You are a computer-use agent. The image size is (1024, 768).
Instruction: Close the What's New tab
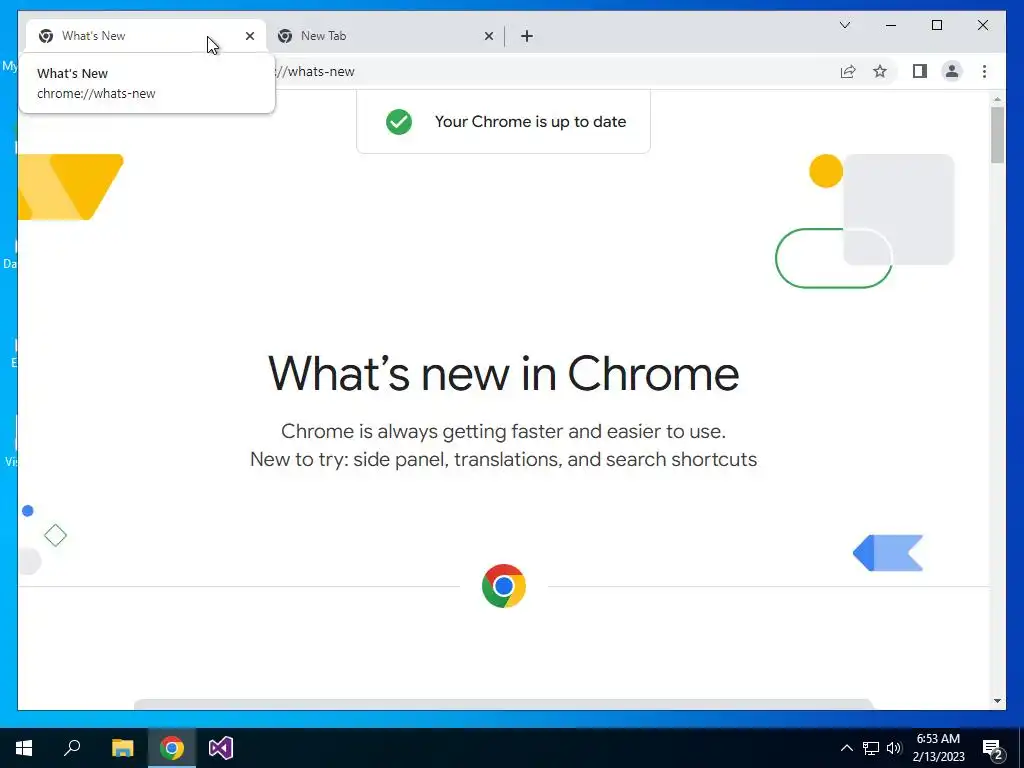coord(249,36)
